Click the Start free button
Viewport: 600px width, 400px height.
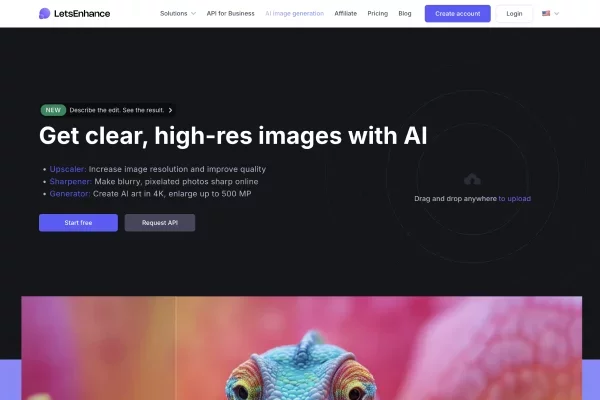click(78, 222)
